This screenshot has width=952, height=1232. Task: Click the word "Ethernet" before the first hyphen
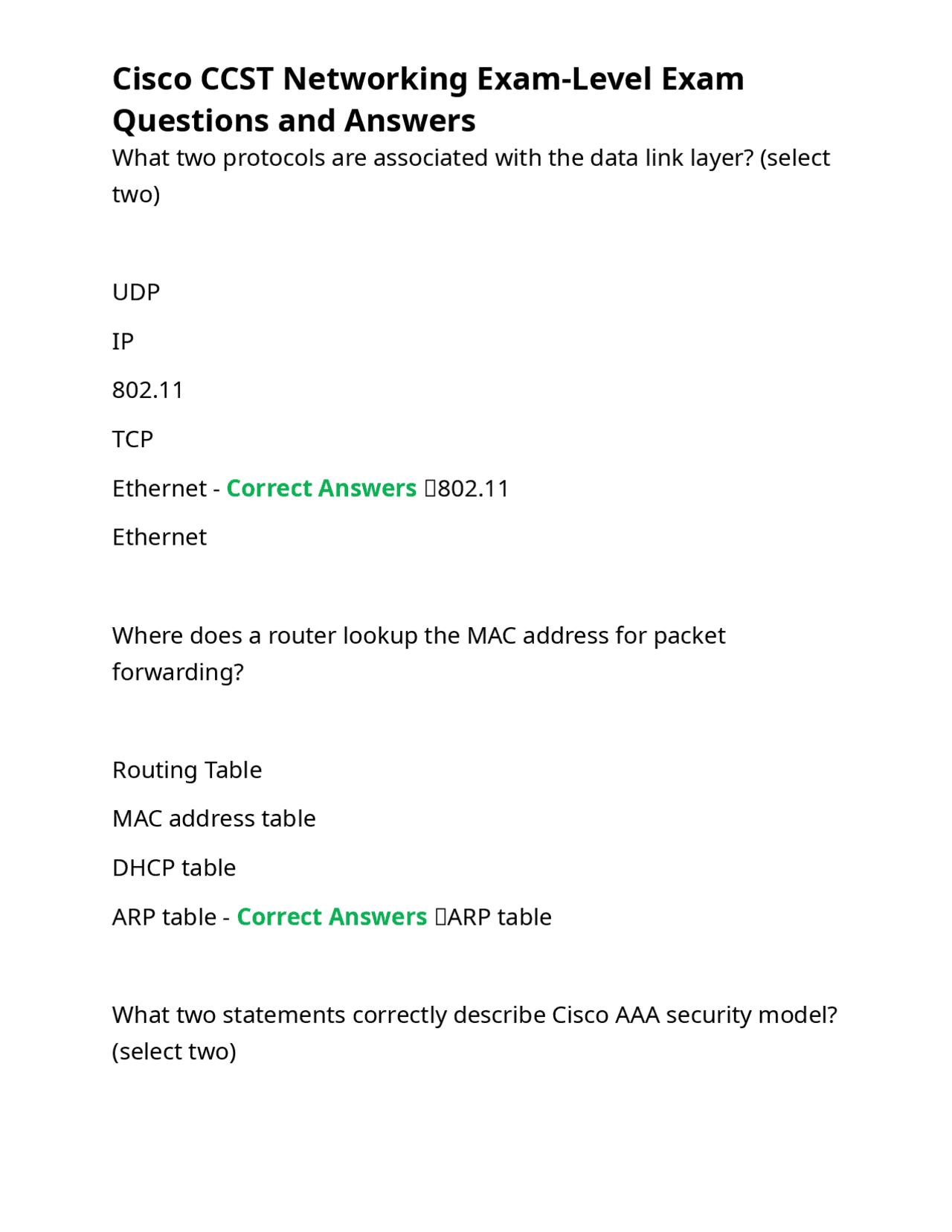pyautogui.click(x=159, y=489)
